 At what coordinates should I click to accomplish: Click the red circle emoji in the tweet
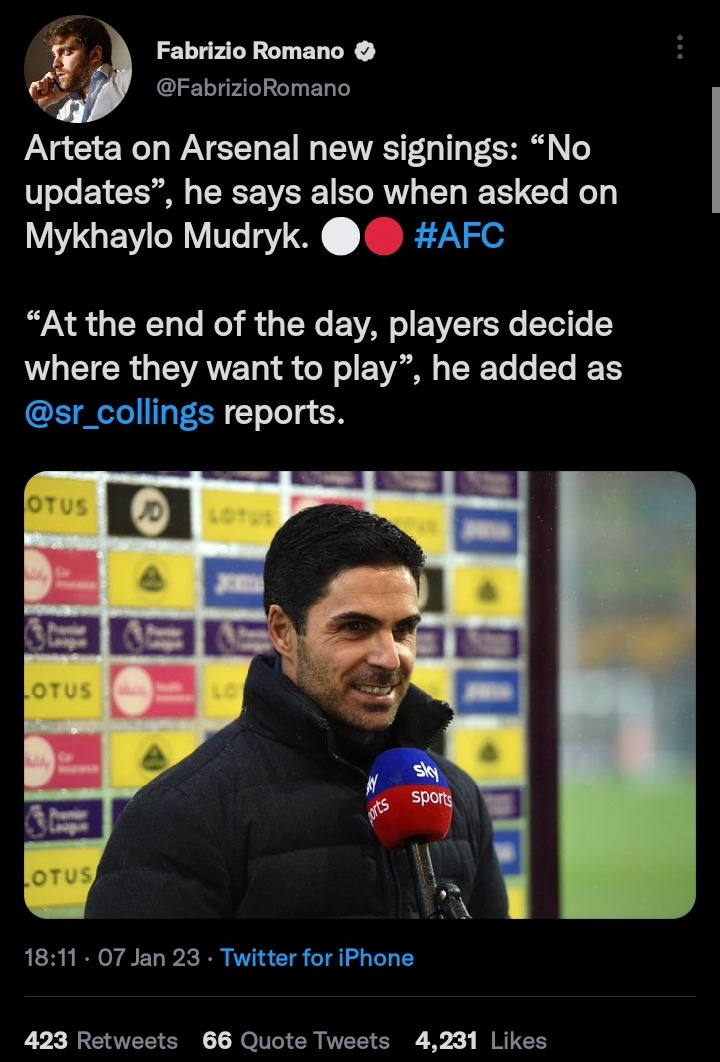(384, 237)
